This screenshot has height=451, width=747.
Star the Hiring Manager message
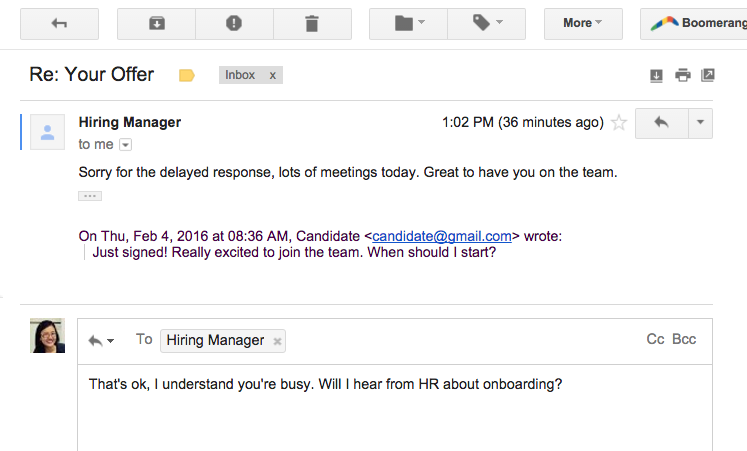coord(619,123)
